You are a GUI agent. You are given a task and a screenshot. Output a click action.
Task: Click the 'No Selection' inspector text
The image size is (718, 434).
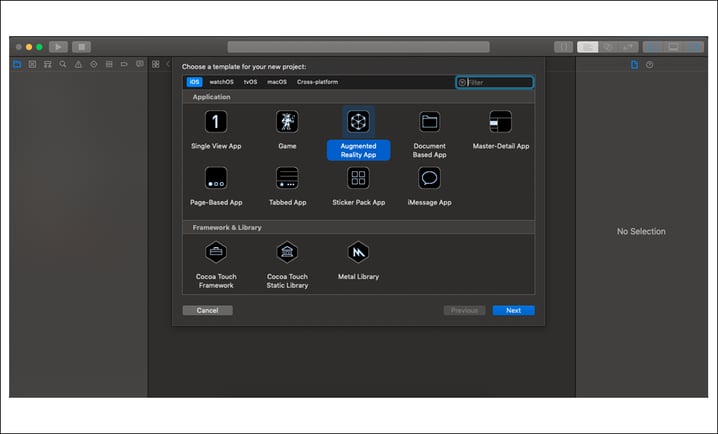click(641, 232)
